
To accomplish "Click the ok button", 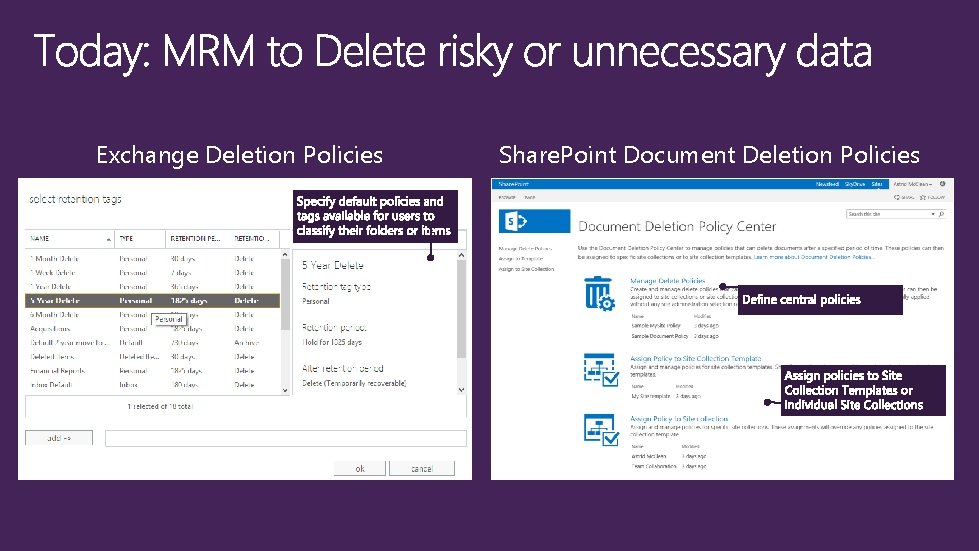I will pos(360,469).
